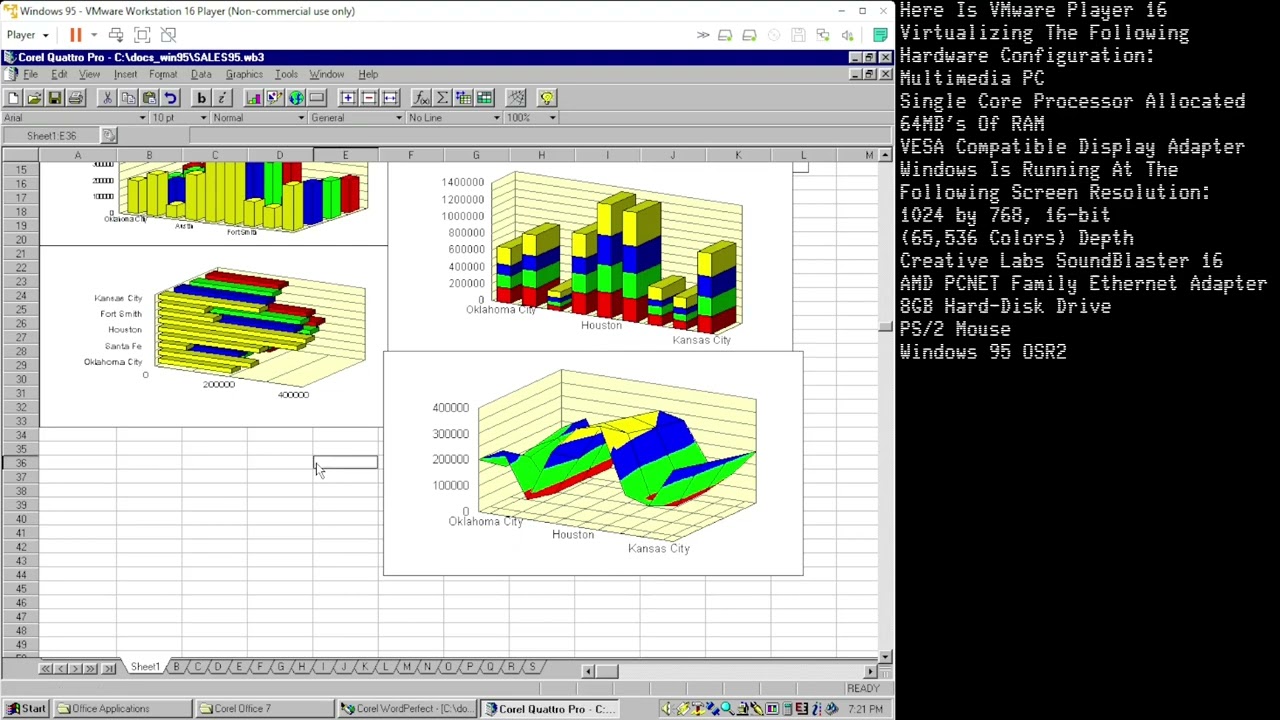
Task: Click the Insert cells plus icon
Action: click(348, 98)
